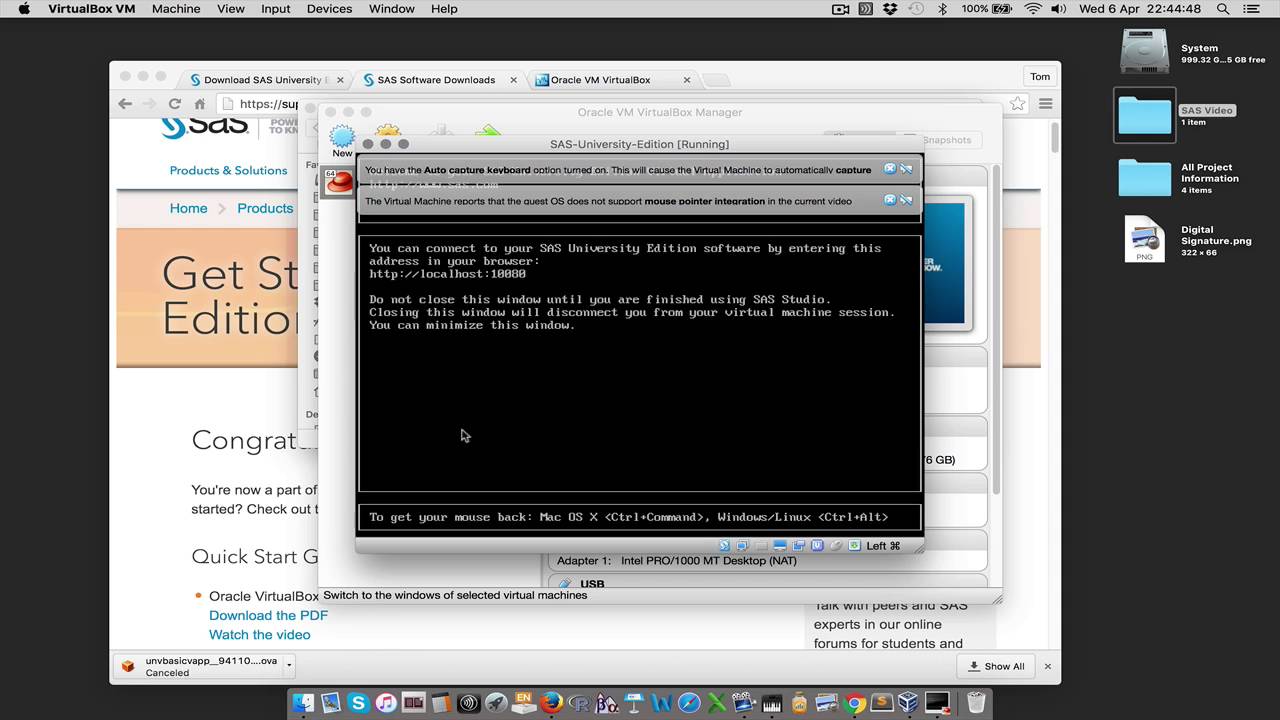Click the mouse integration indicator in VM status bar
Screen dimensions: 1280x720
coord(836,546)
